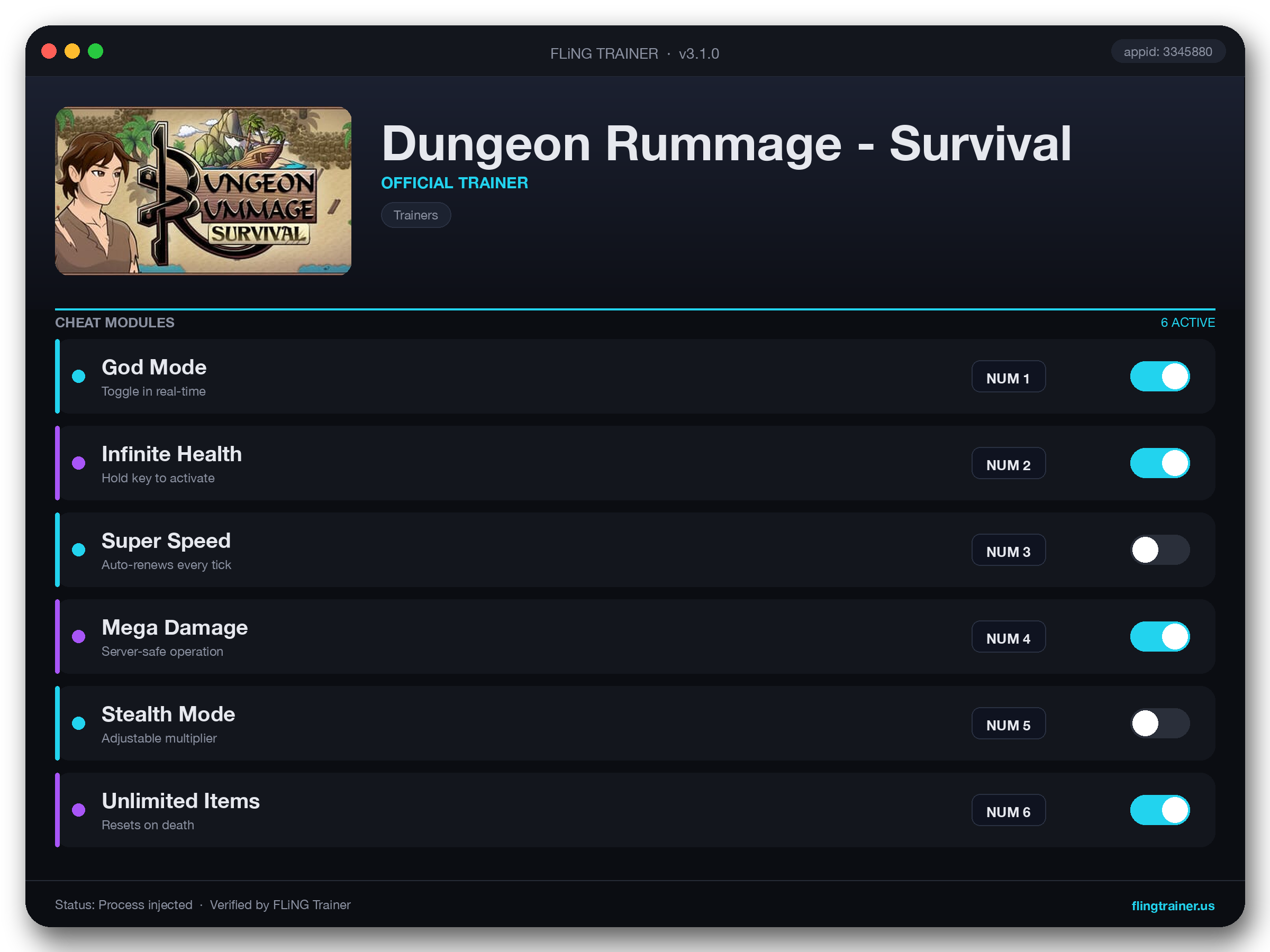The image size is (1270, 952).
Task: Click the cyan dot next to Super Speed
Action: pyautogui.click(x=79, y=550)
